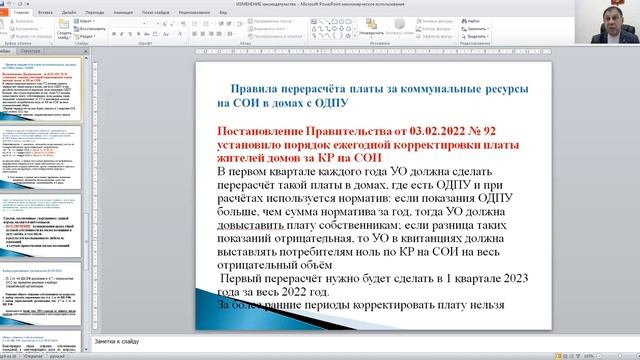Screen dimensions: 640x360
Task: Open the Вид ribbon tab
Action: (223, 13)
